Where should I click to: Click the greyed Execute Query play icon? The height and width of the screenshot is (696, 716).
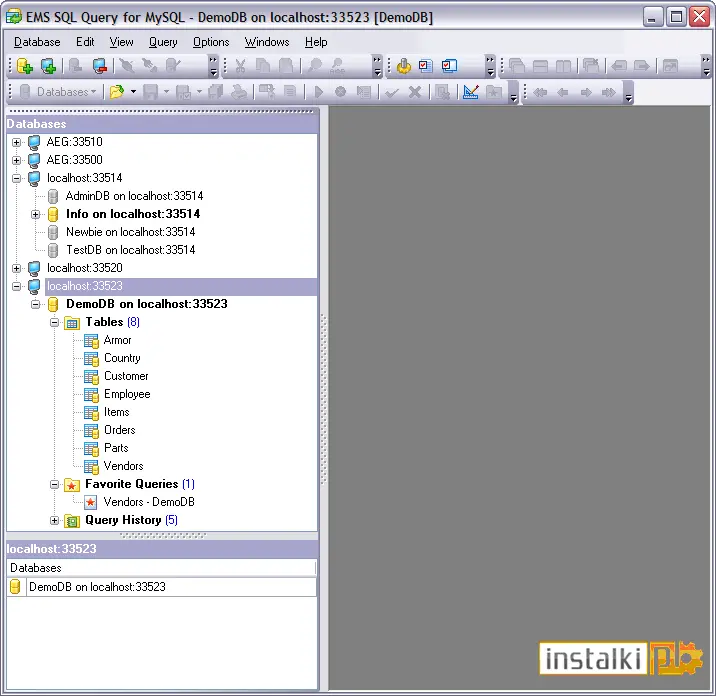[x=319, y=92]
